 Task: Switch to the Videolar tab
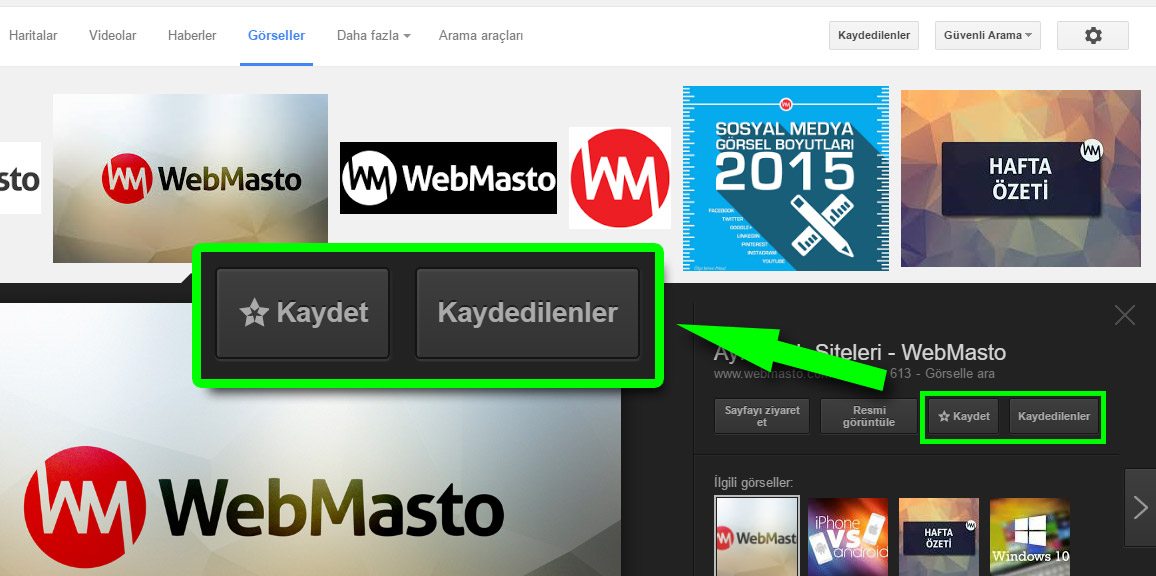112,35
